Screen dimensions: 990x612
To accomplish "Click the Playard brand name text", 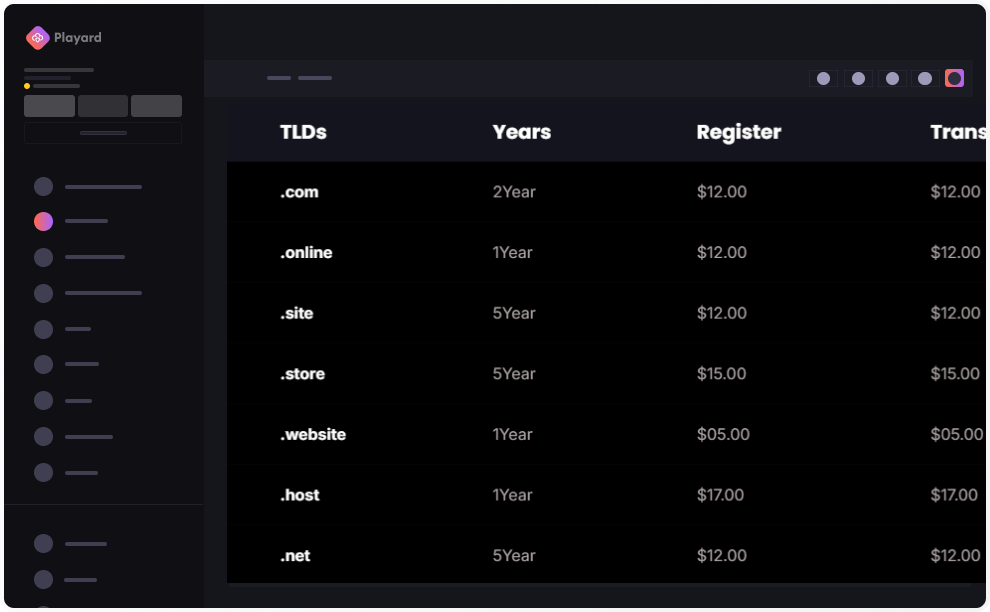I will 78,38.
